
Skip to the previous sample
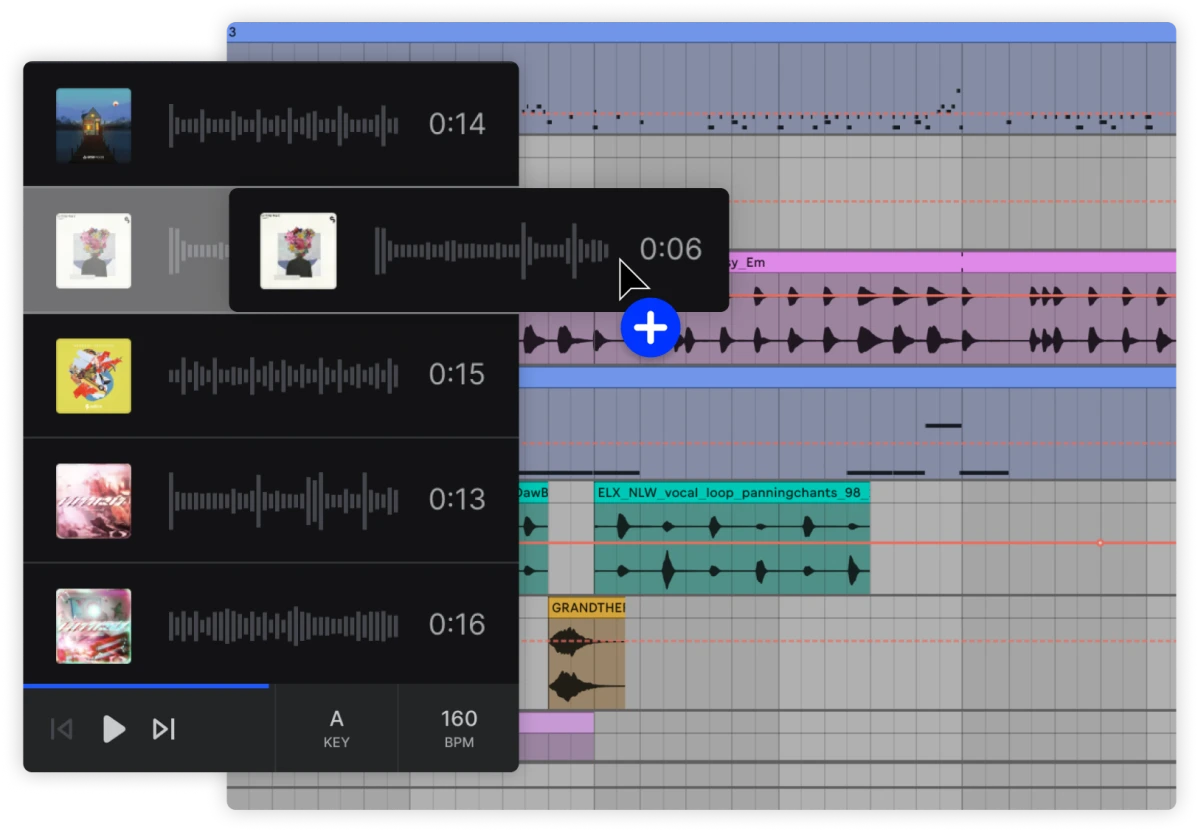62,729
